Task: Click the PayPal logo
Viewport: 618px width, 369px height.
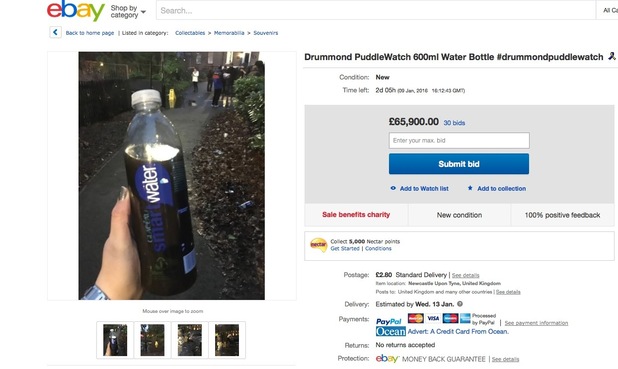Action: point(389,321)
